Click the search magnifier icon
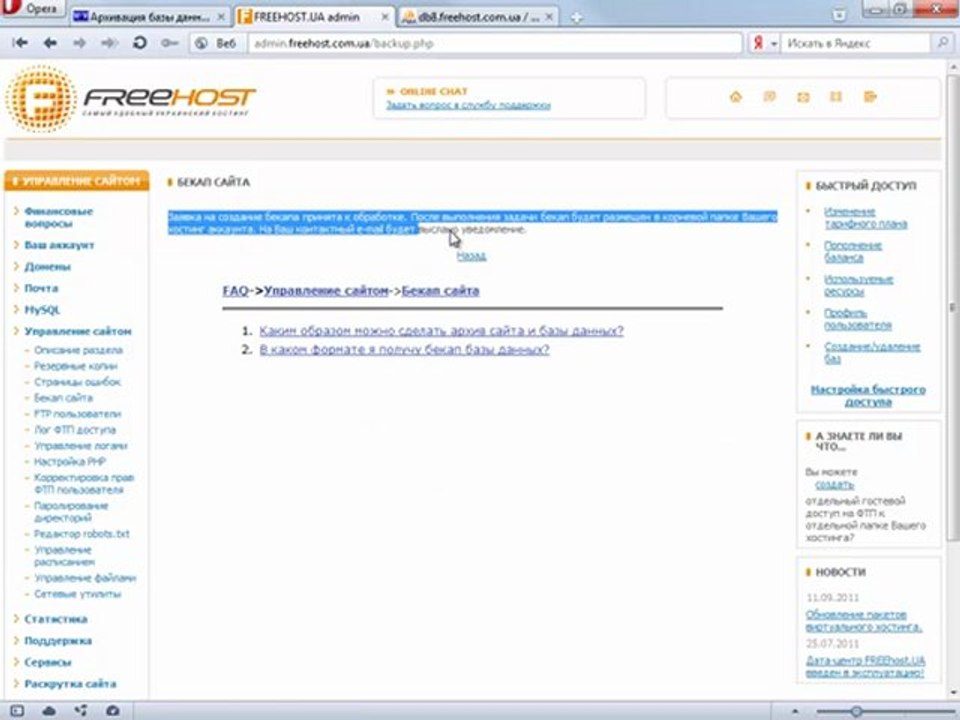The height and width of the screenshot is (720, 960). [942, 43]
